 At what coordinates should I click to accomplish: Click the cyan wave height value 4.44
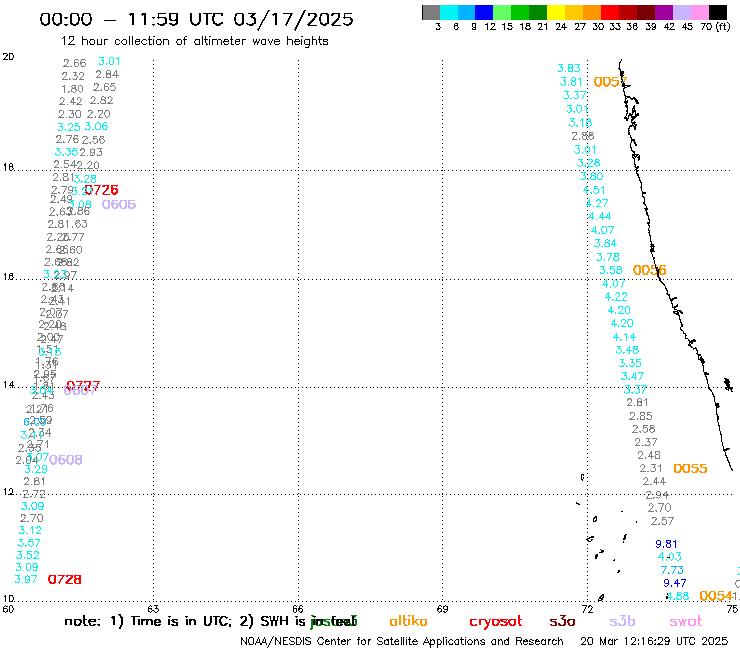click(x=600, y=217)
